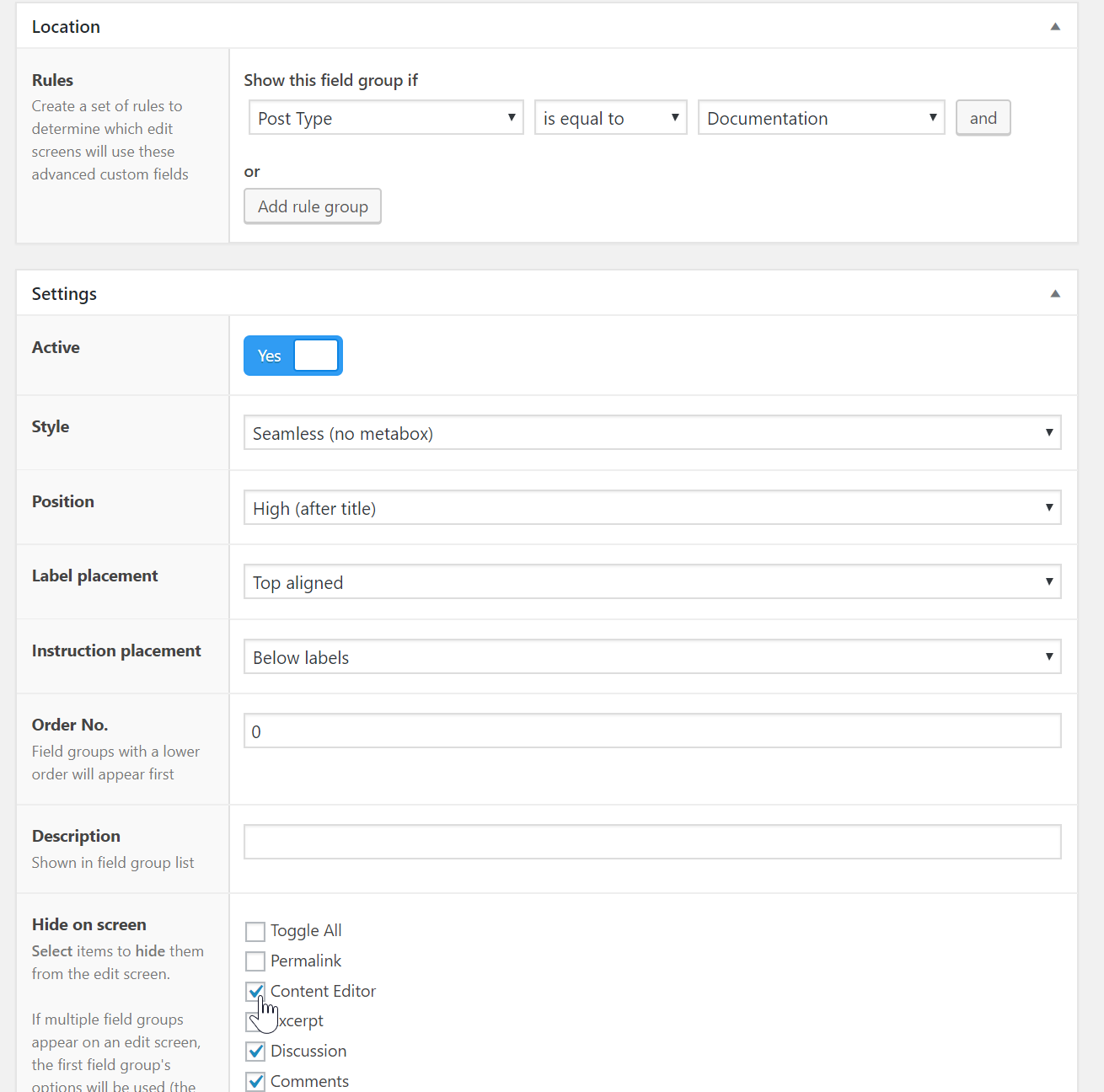Click inside the Order No. field
The width and height of the screenshot is (1104, 1092).
pos(651,730)
